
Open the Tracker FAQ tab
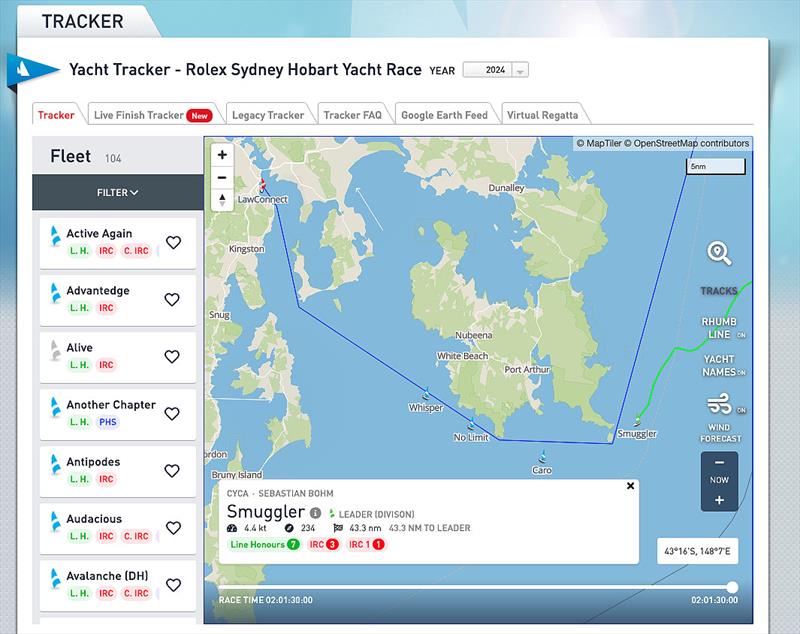(x=353, y=115)
